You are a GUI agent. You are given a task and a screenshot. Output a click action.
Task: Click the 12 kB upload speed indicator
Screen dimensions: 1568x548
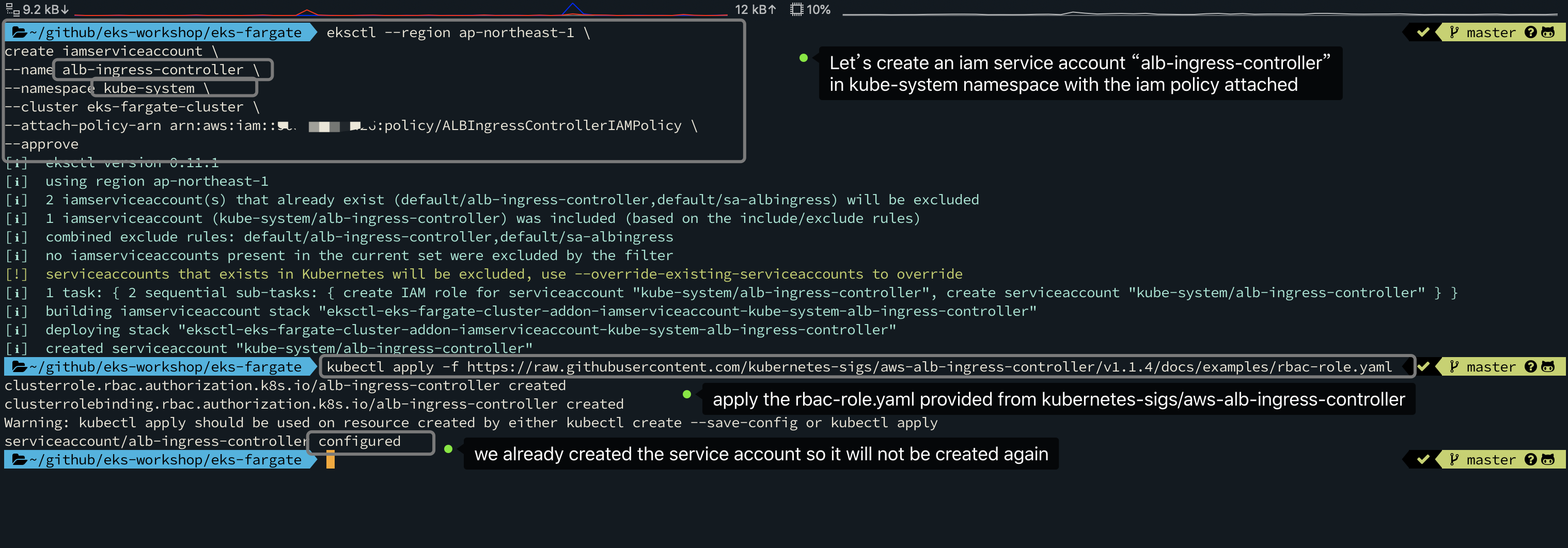click(756, 9)
